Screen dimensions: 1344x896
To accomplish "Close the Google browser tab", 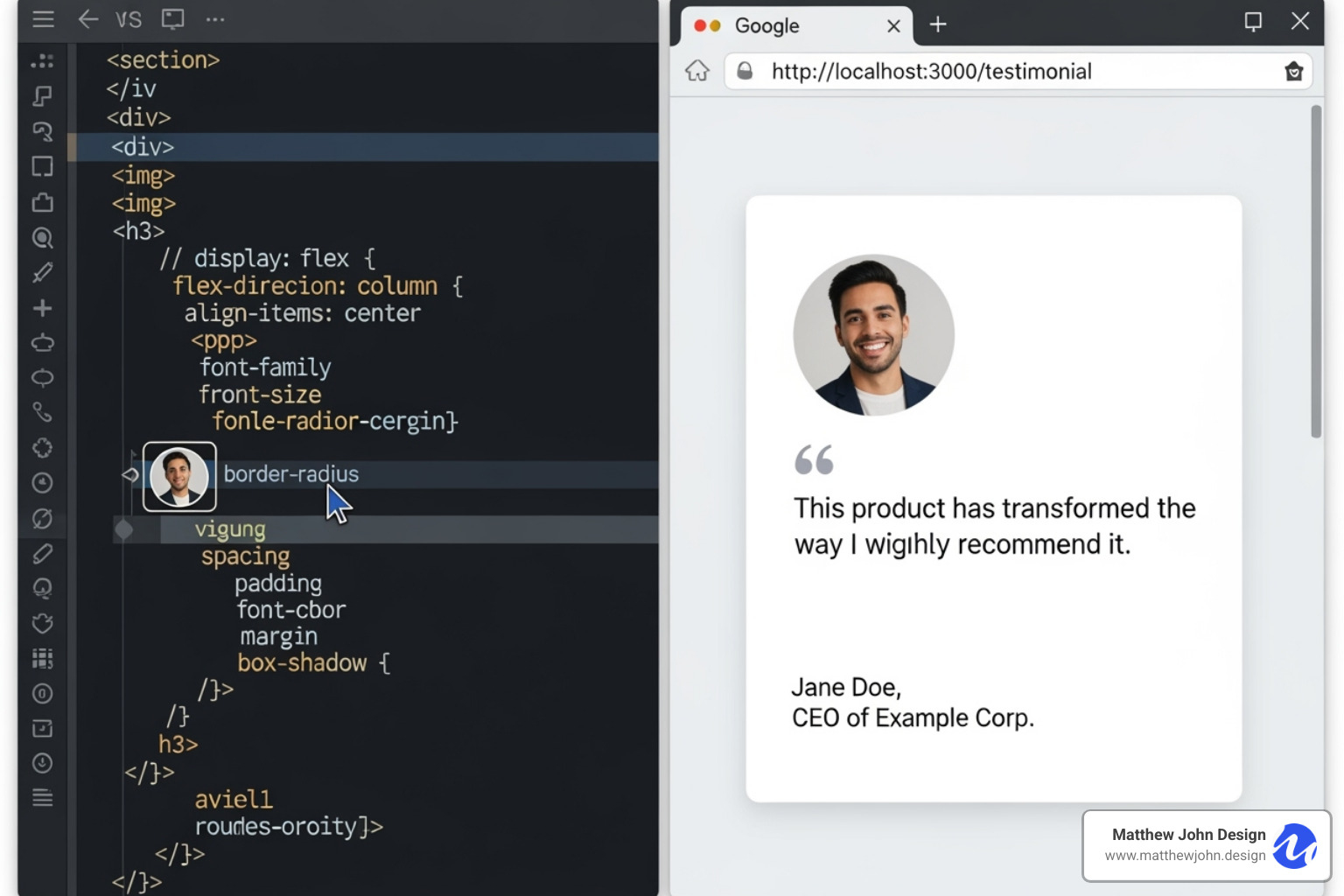I will [x=893, y=26].
